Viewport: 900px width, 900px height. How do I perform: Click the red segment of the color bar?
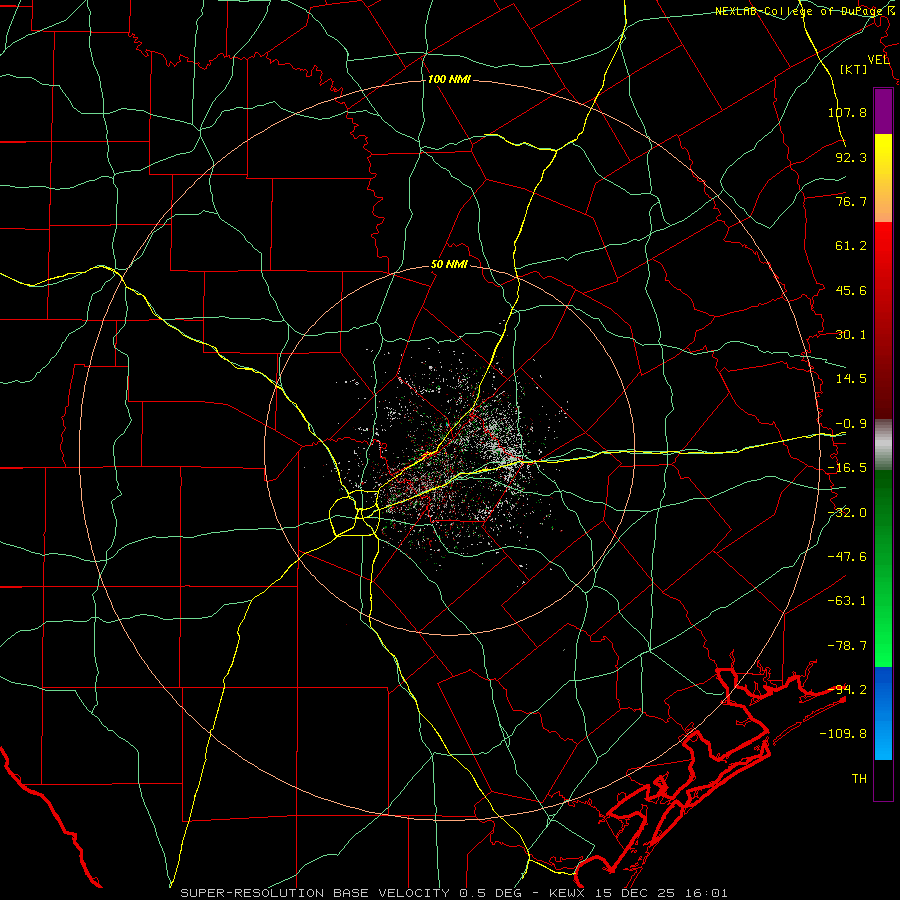883,320
